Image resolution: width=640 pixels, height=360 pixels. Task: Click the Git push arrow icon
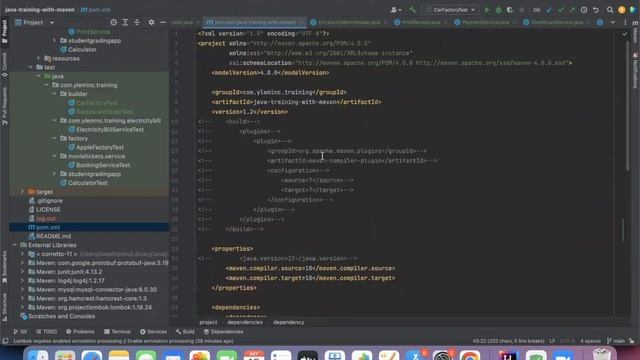572,10
